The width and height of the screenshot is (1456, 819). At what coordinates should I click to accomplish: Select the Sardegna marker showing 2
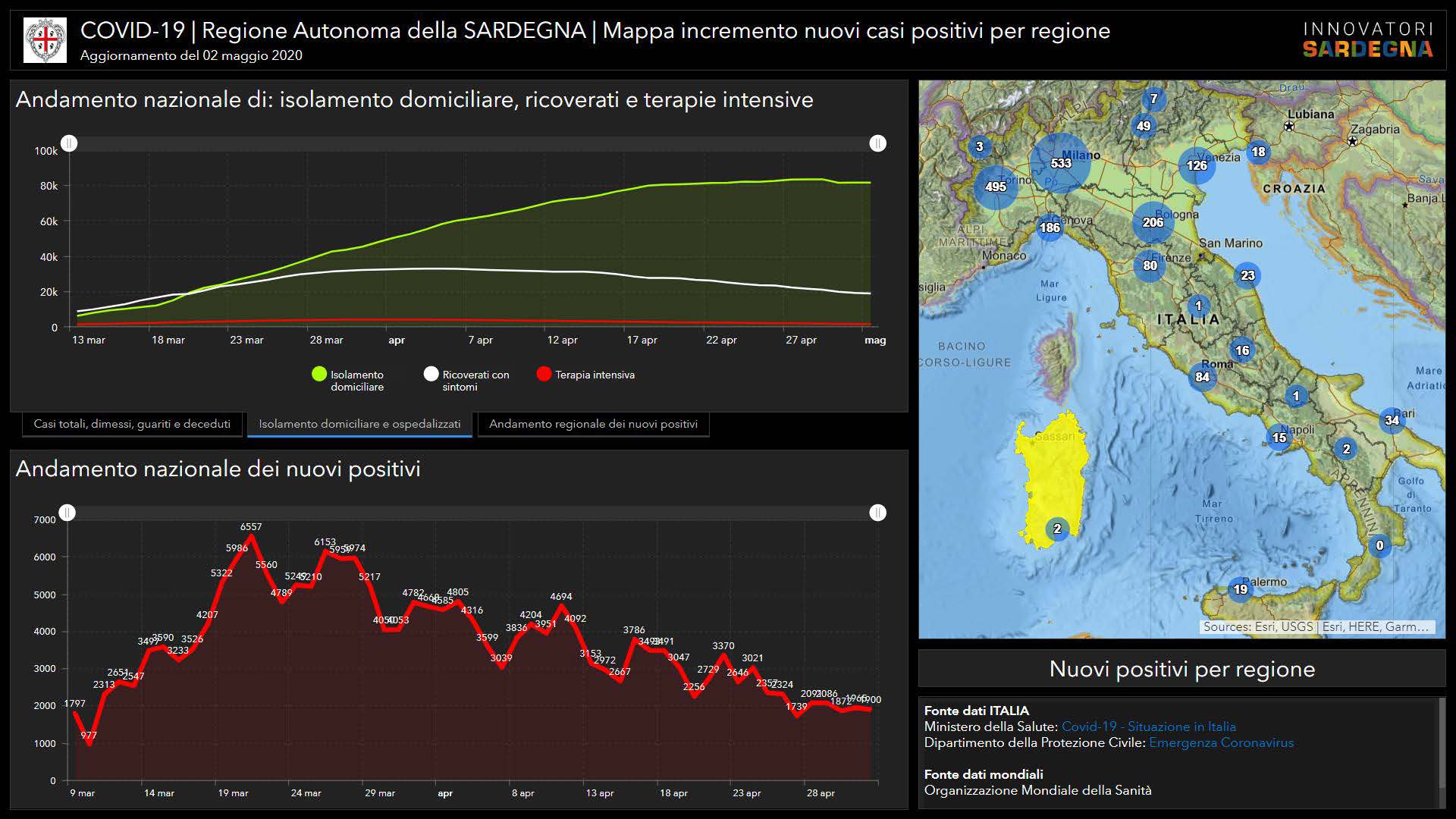tap(1057, 529)
